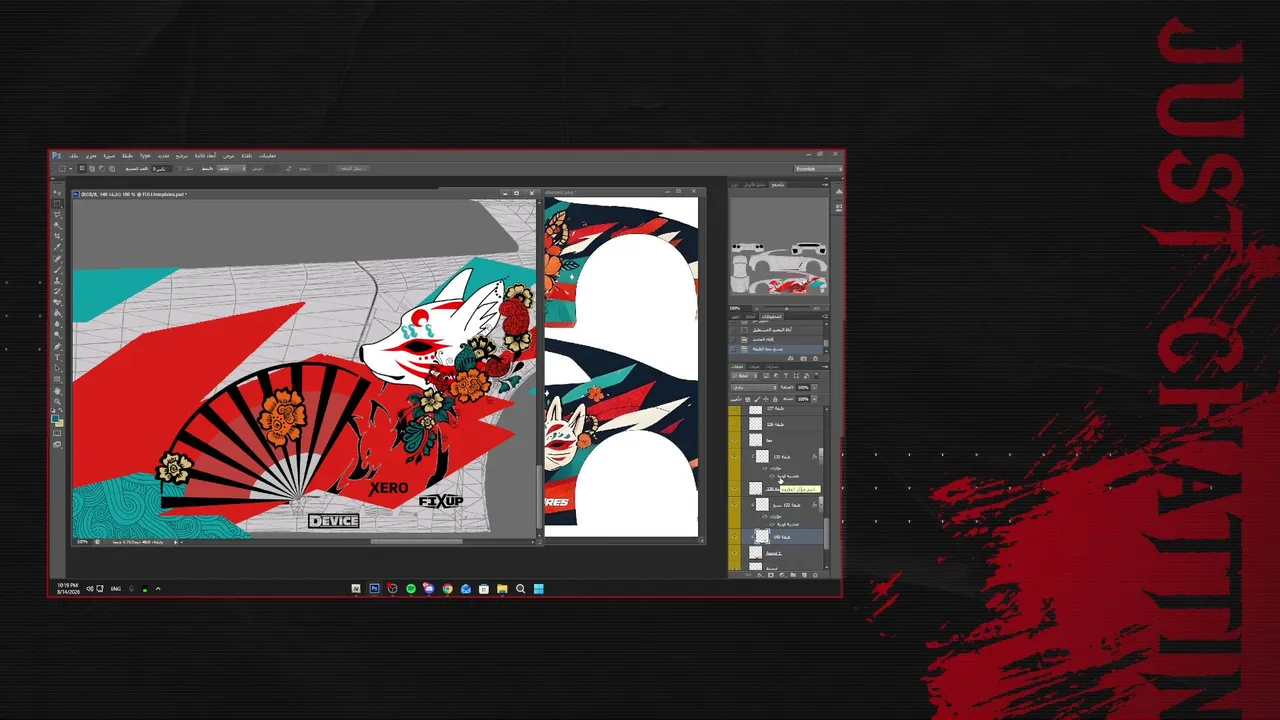
Task: Hide layer 126 with its eye icon
Action: (735, 424)
